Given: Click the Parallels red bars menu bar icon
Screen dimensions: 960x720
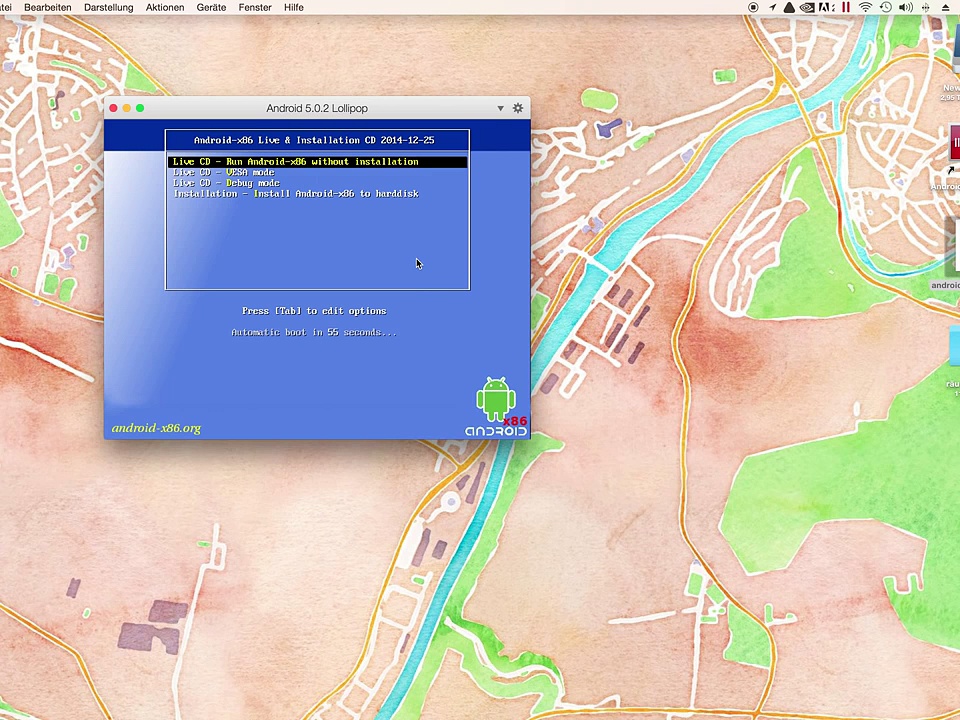Looking at the screenshot, I should [x=846, y=7].
